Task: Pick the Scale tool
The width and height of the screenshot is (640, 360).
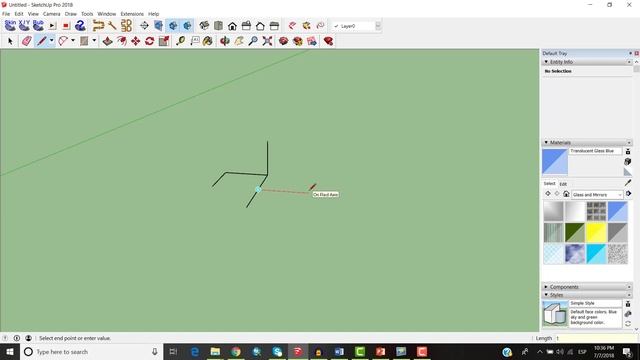Action: click(164, 41)
